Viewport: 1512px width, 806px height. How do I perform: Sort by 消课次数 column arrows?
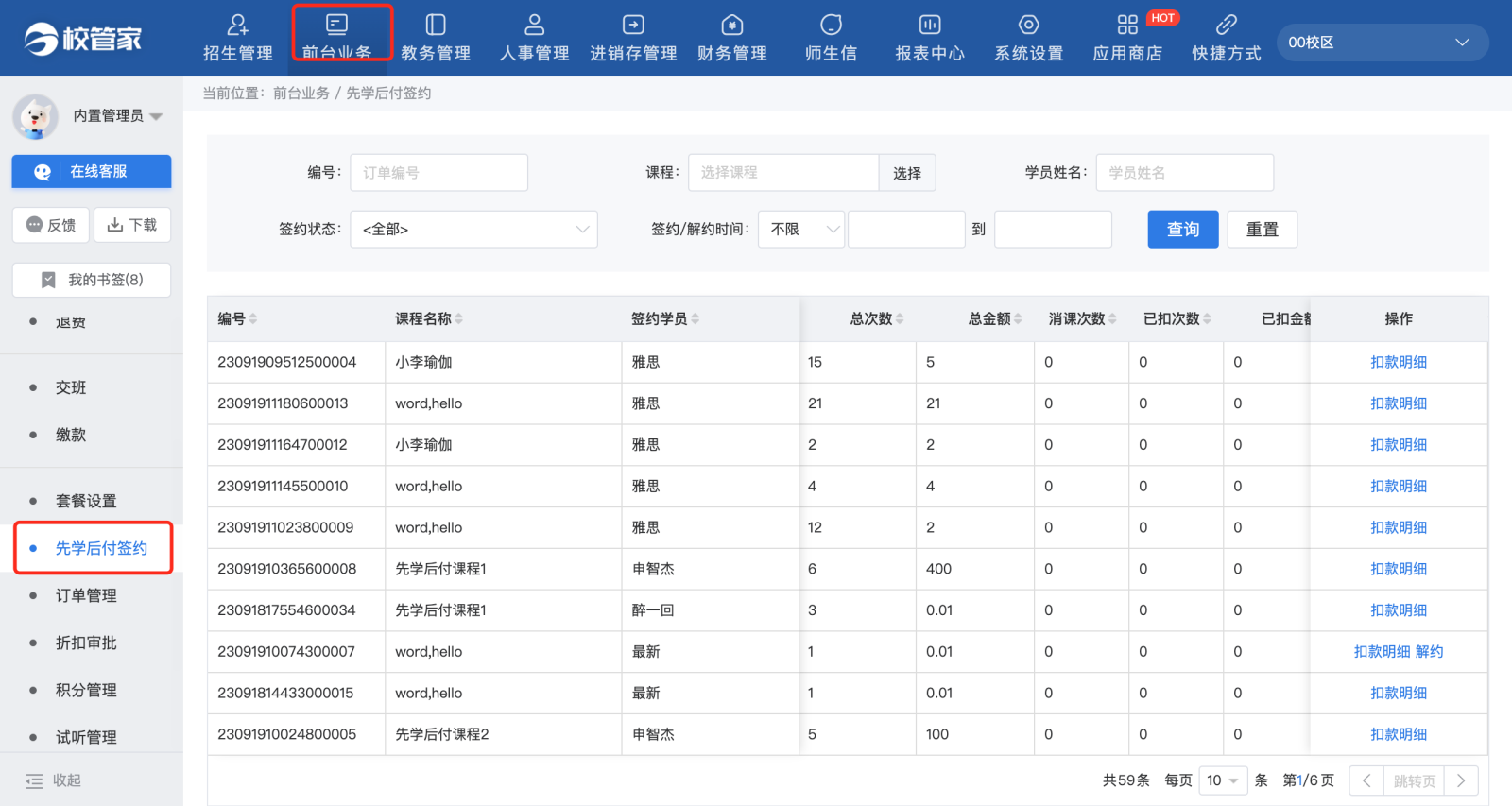click(x=1112, y=319)
